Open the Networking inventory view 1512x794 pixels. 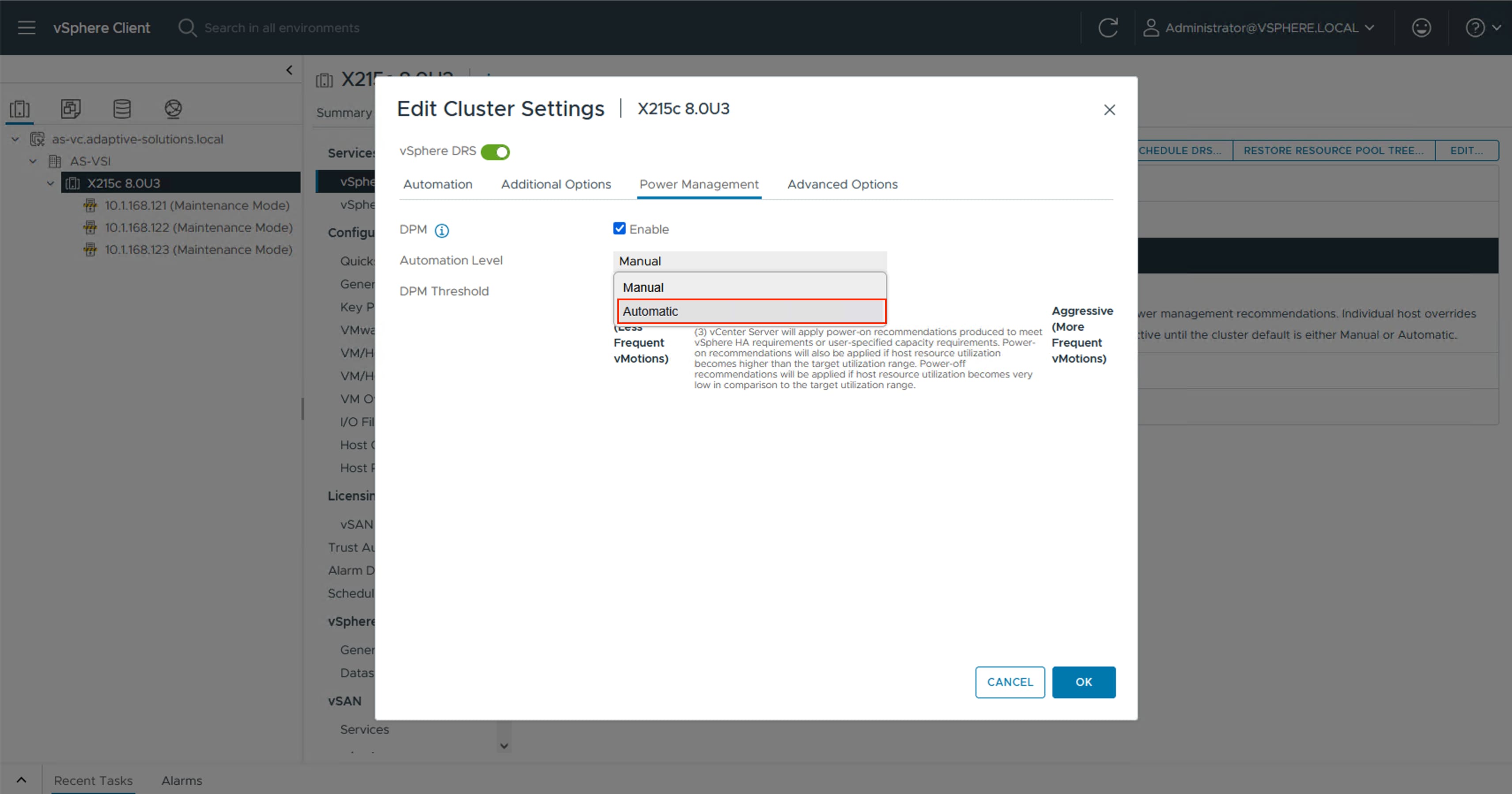click(173, 109)
